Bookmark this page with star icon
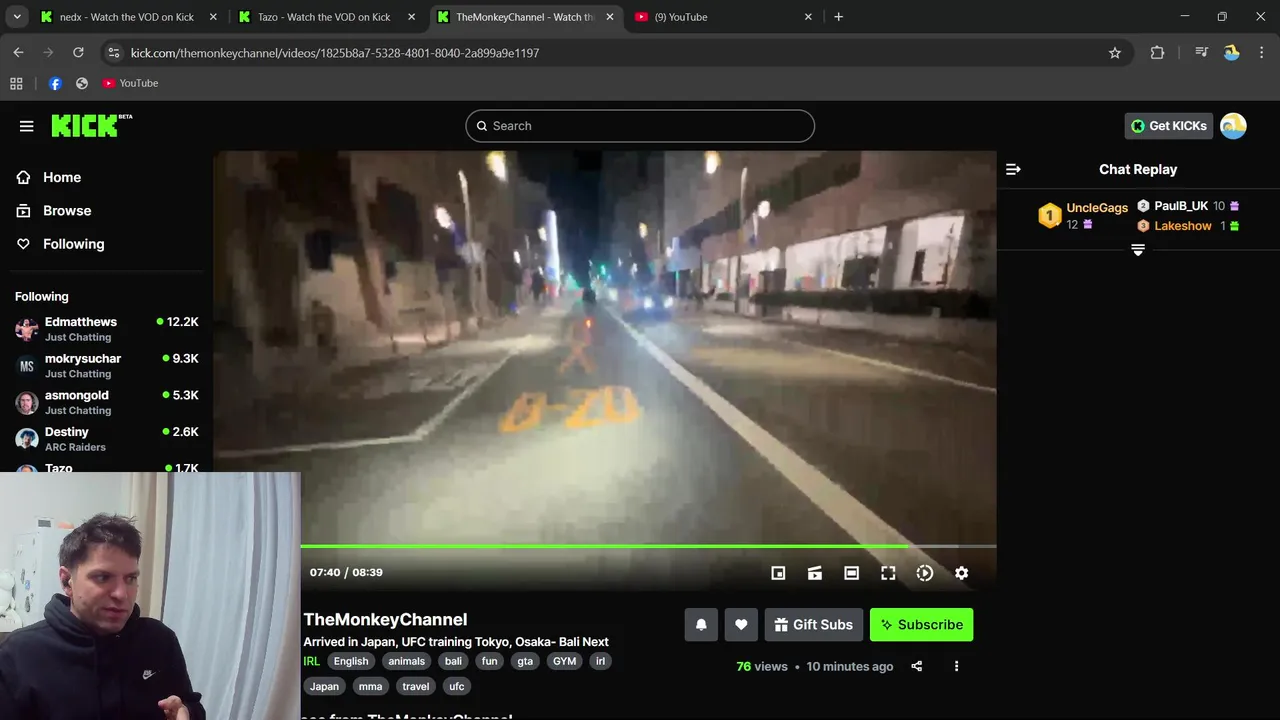 point(1115,53)
